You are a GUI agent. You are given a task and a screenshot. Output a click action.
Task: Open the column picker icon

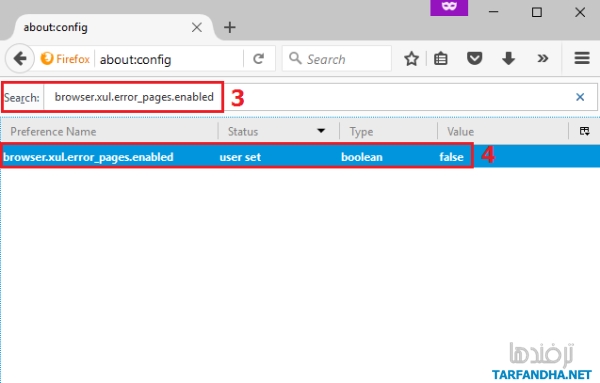tap(584, 131)
